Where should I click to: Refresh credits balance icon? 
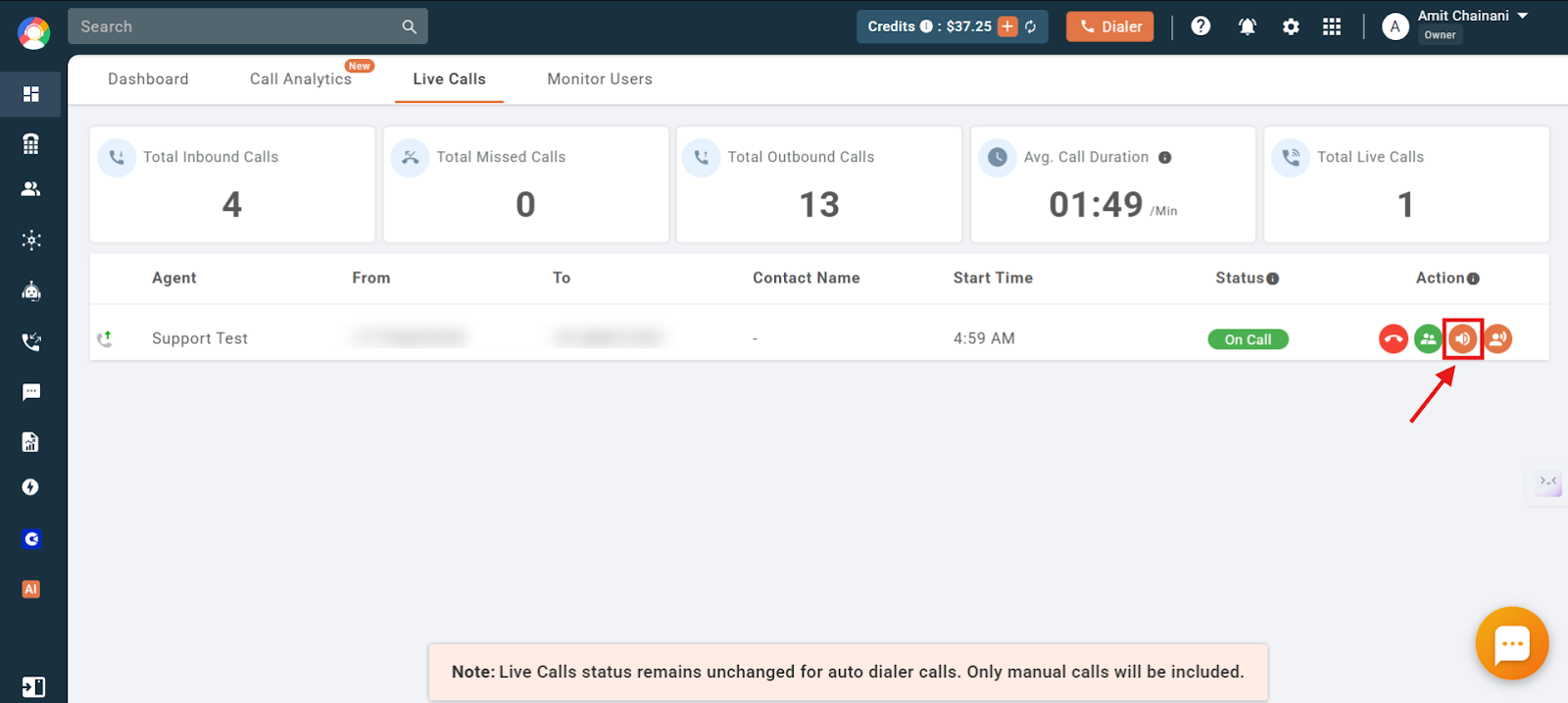1031,26
